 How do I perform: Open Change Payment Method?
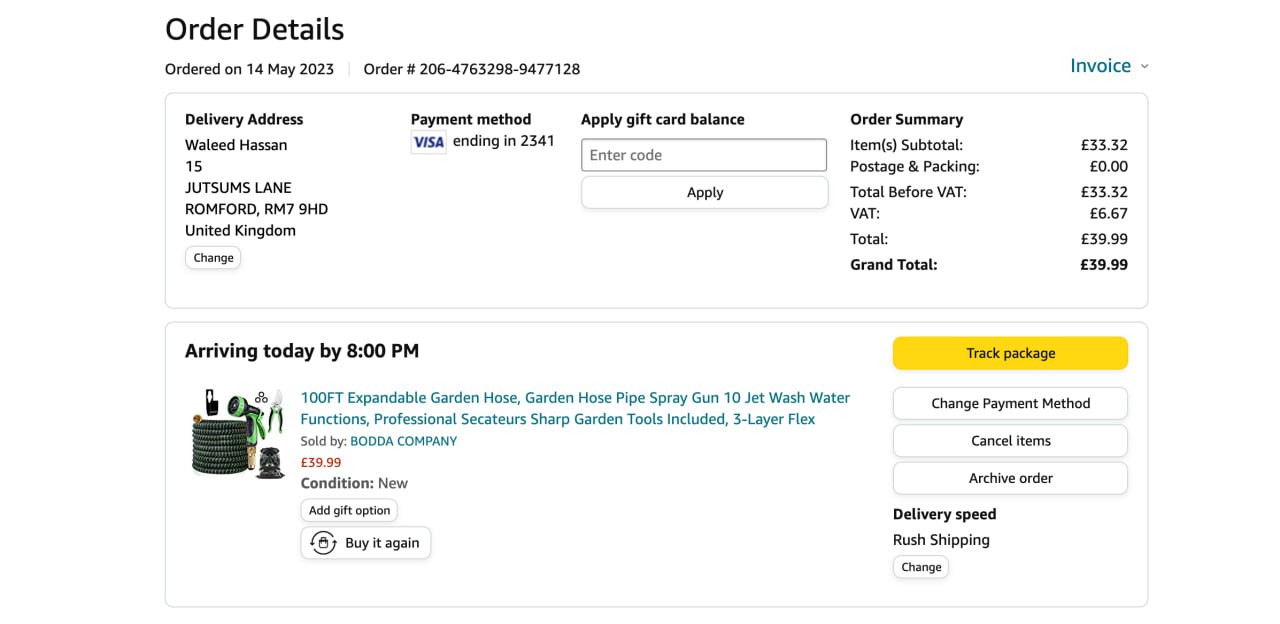[x=1010, y=404]
